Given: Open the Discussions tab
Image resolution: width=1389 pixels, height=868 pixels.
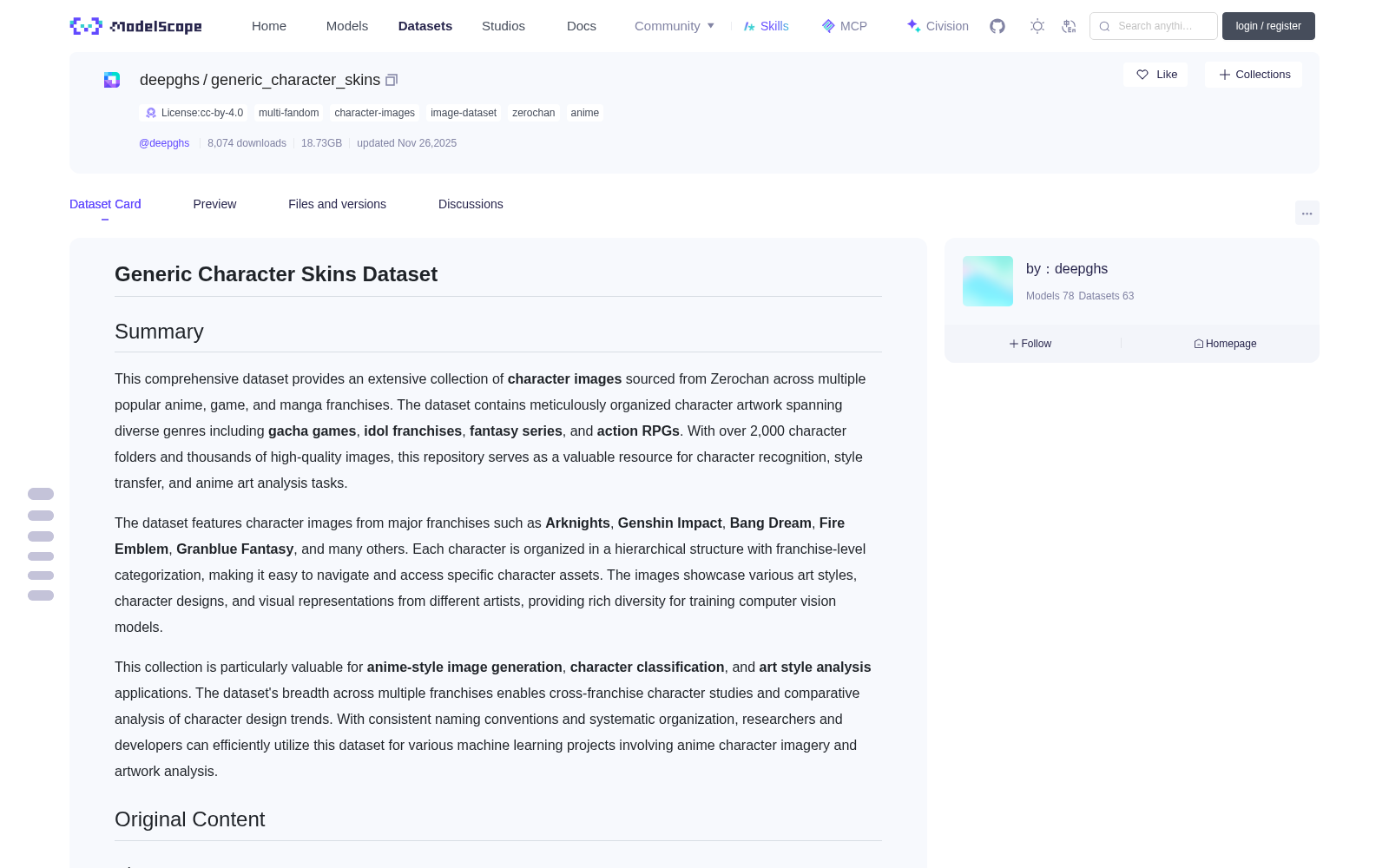Looking at the screenshot, I should [471, 204].
